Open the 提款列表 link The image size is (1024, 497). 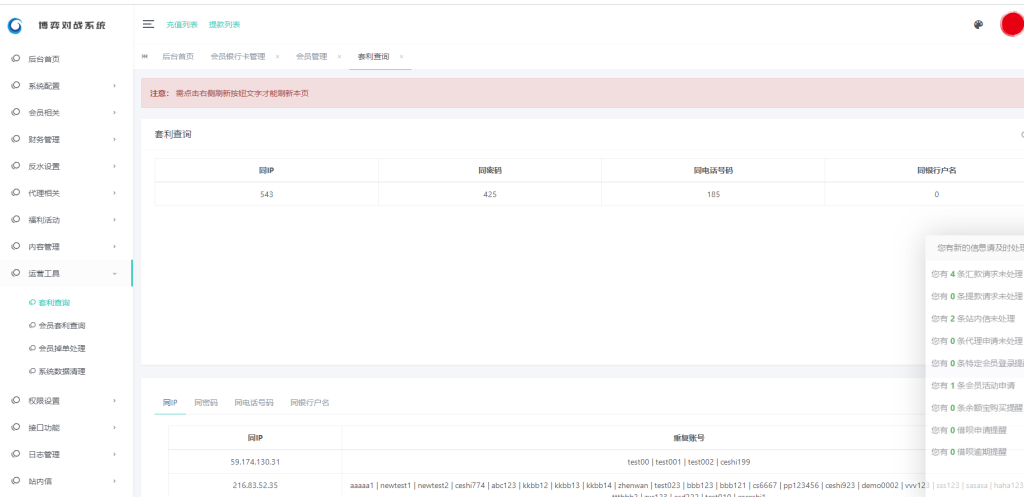click(224, 24)
